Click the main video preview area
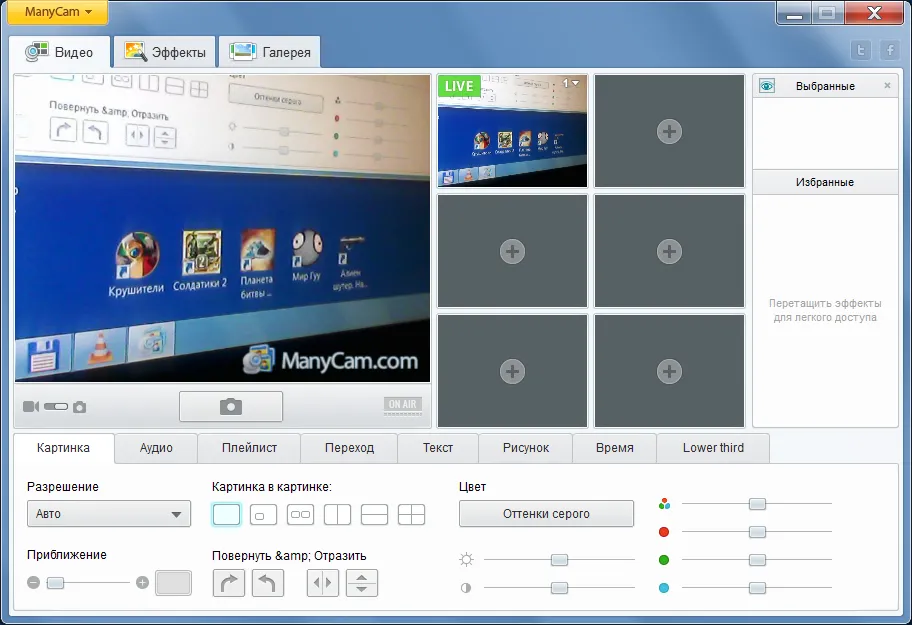The image size is (912, 625). [x=223, y=228]
